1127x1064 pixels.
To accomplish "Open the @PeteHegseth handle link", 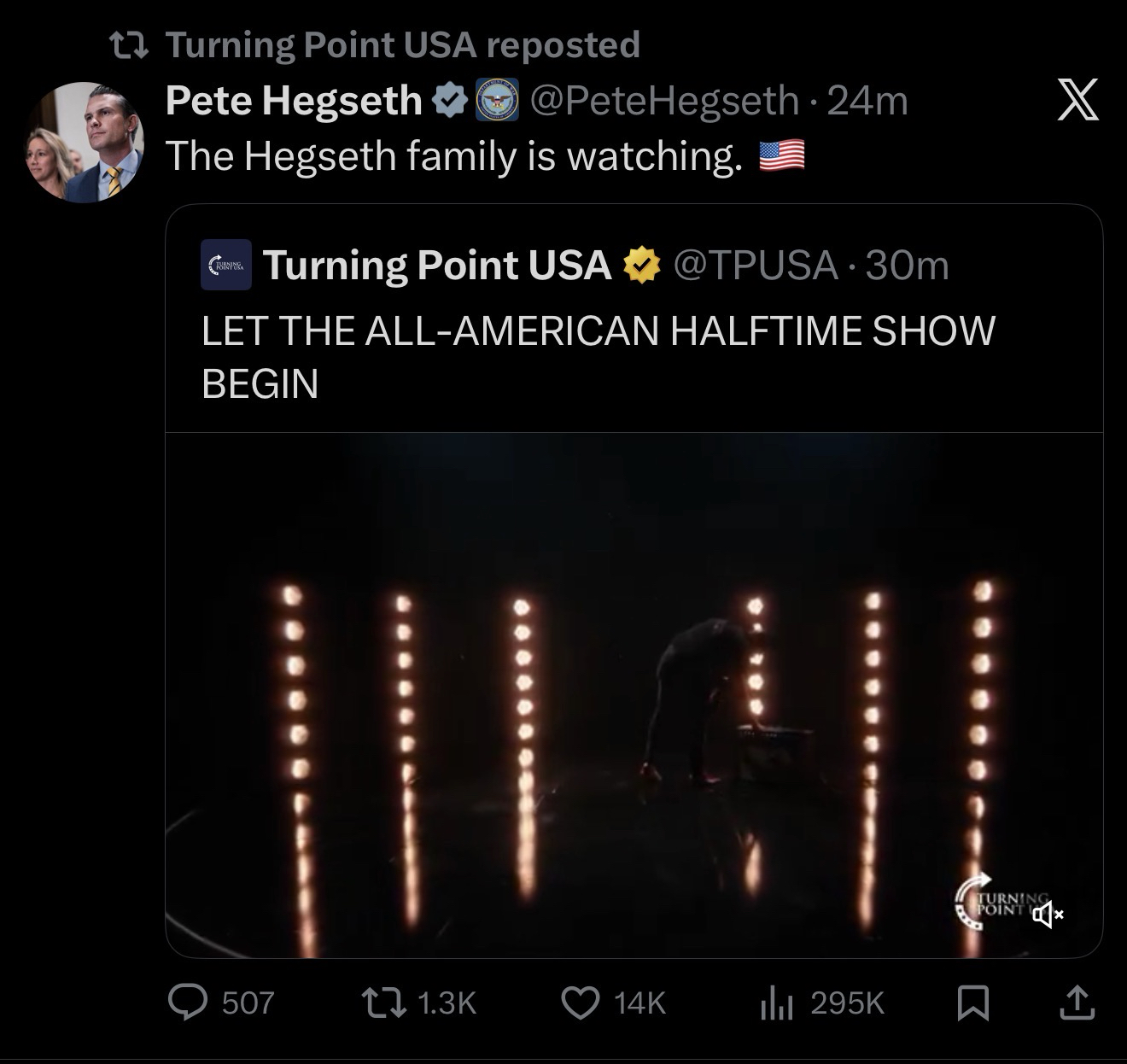I will [x=664, y=101].
